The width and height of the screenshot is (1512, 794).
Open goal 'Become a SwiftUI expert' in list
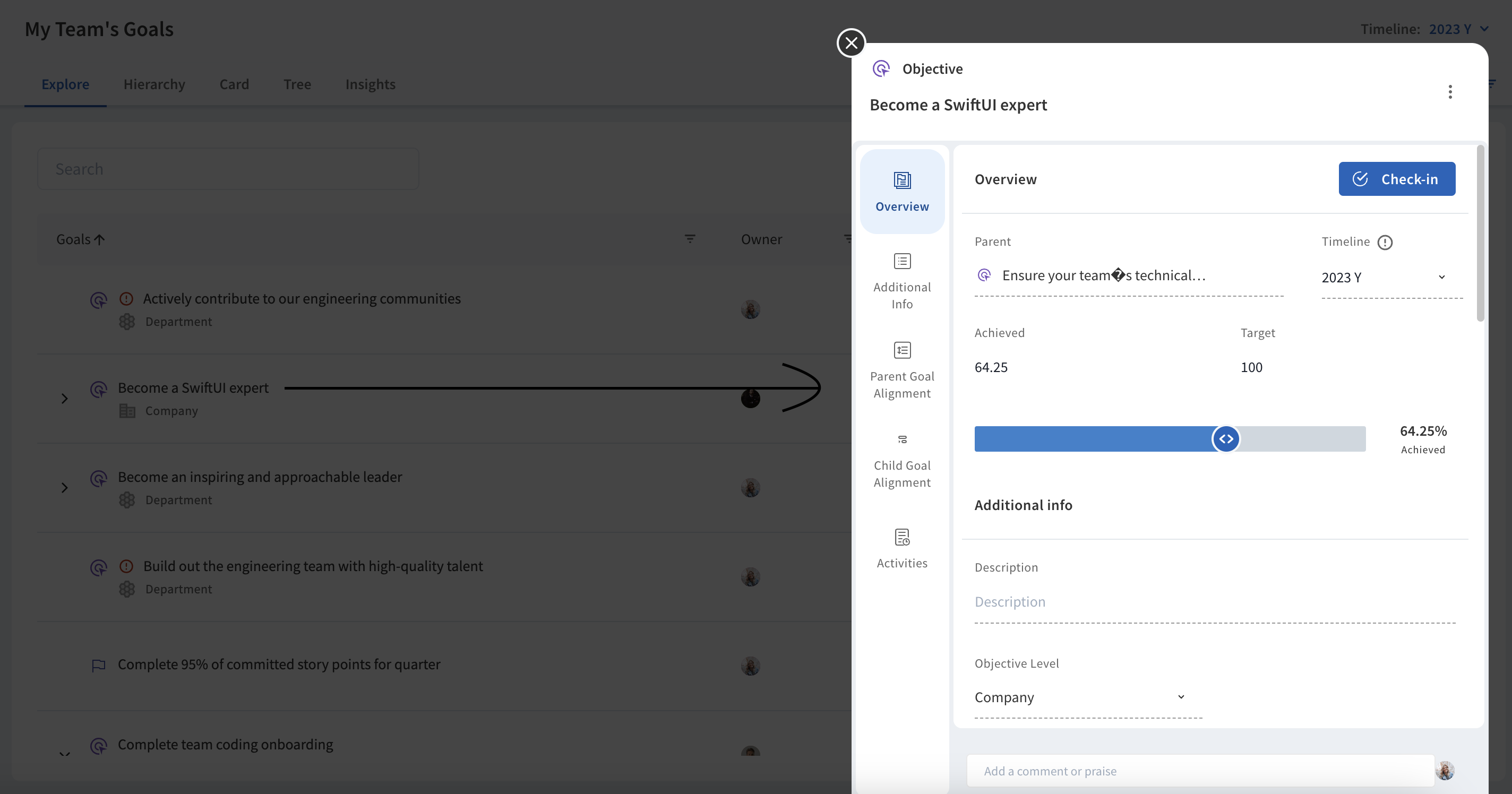click(x=193, y=388)
